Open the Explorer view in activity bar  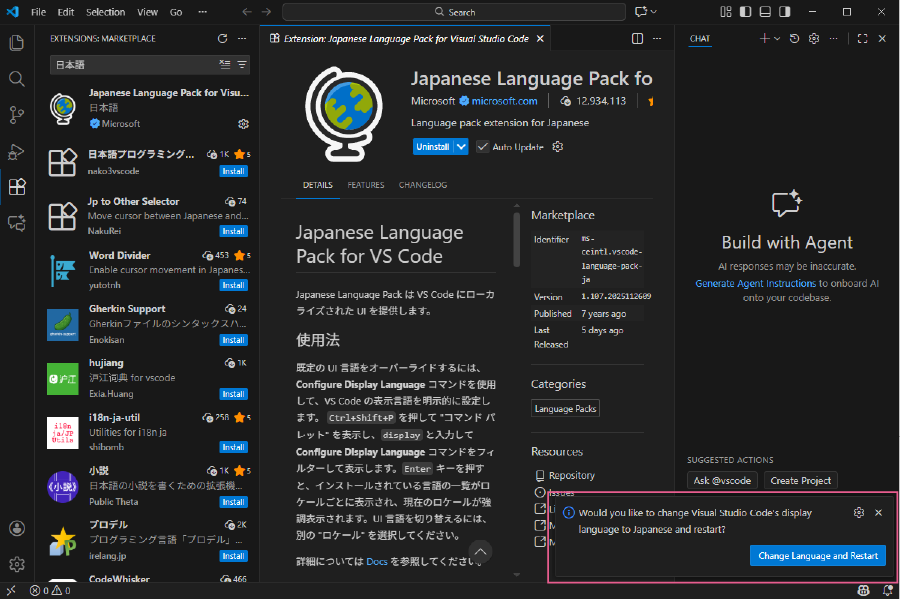[17, 42]
